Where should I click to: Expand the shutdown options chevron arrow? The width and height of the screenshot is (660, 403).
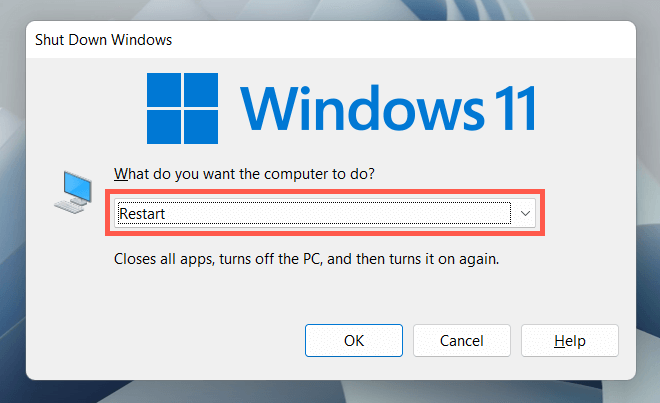point(526,212)
